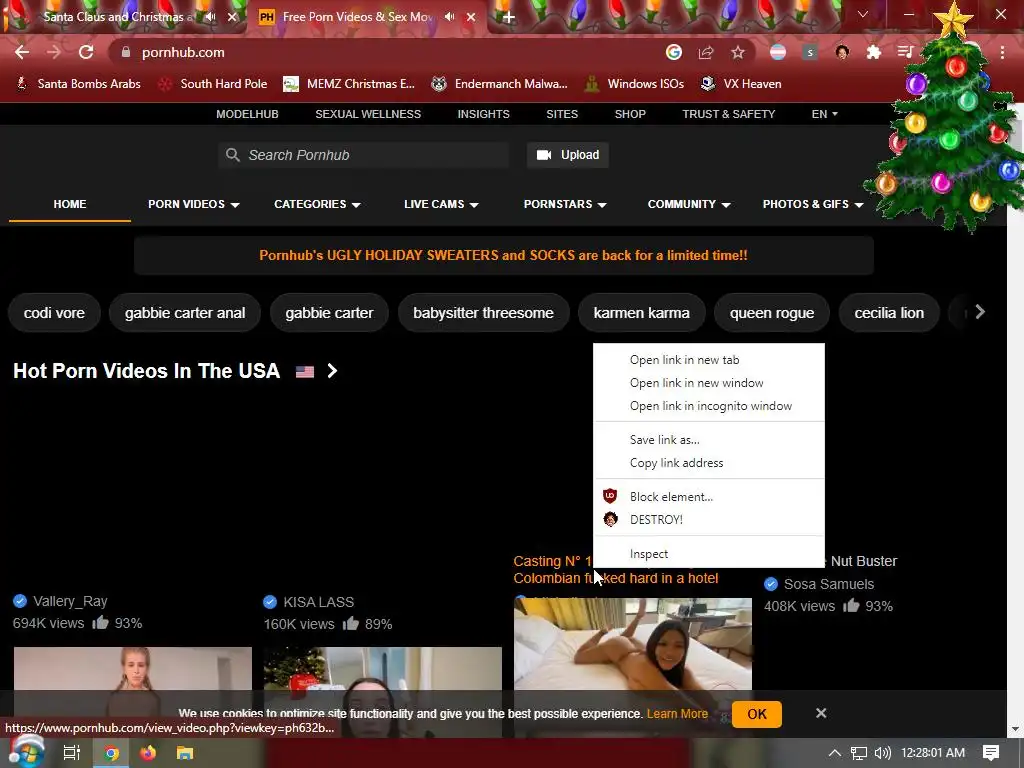1024x768 pixels.
Task: View site information via lock icon
Action: pos(126,52)
